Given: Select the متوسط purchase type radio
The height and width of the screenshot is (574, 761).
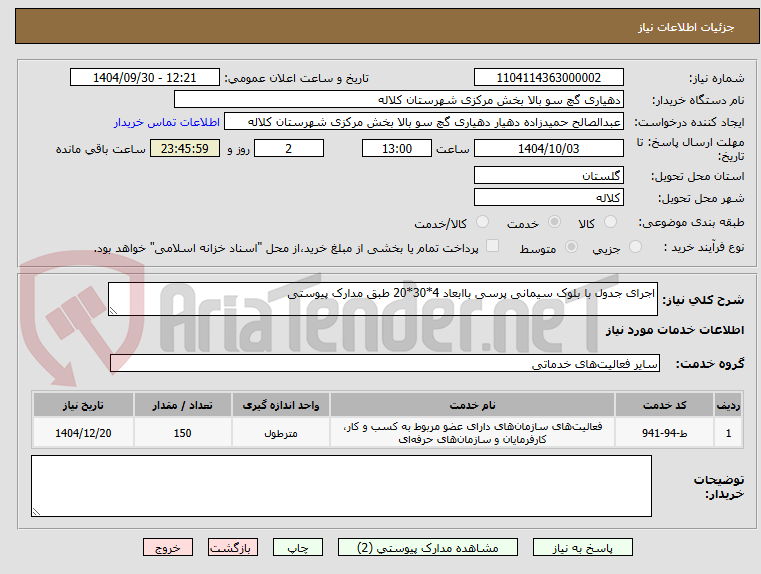Looking at the screenshot, I should click(x=572, y=247).
